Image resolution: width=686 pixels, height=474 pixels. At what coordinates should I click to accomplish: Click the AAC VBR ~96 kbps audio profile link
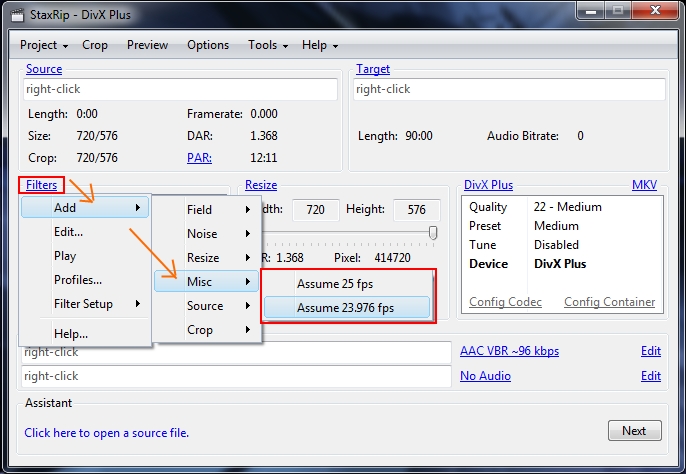[509, 351]
